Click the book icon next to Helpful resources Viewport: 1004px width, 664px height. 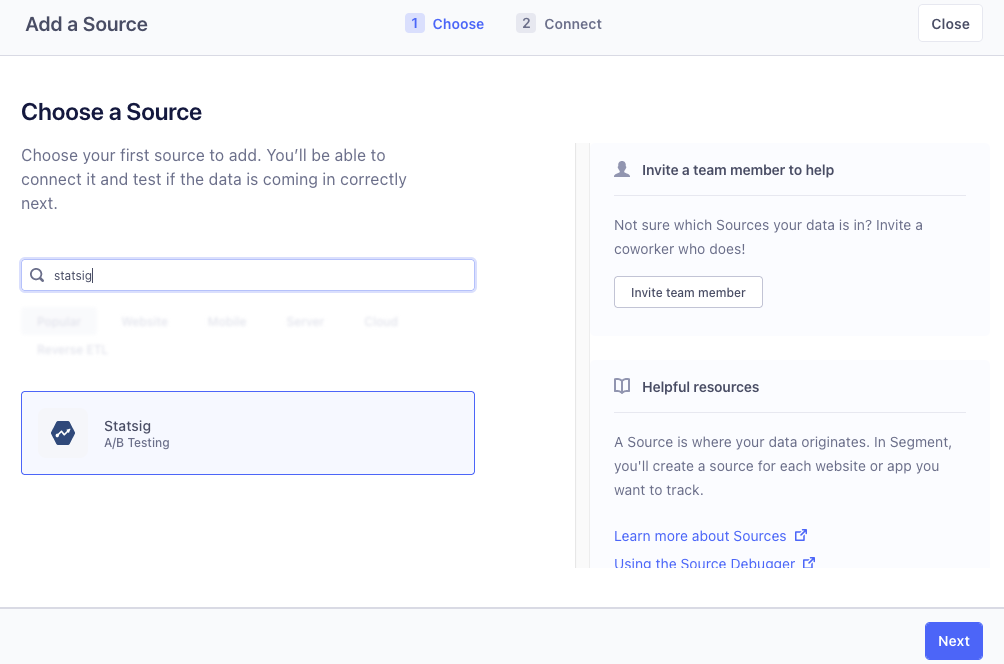(x=622, y=386)
